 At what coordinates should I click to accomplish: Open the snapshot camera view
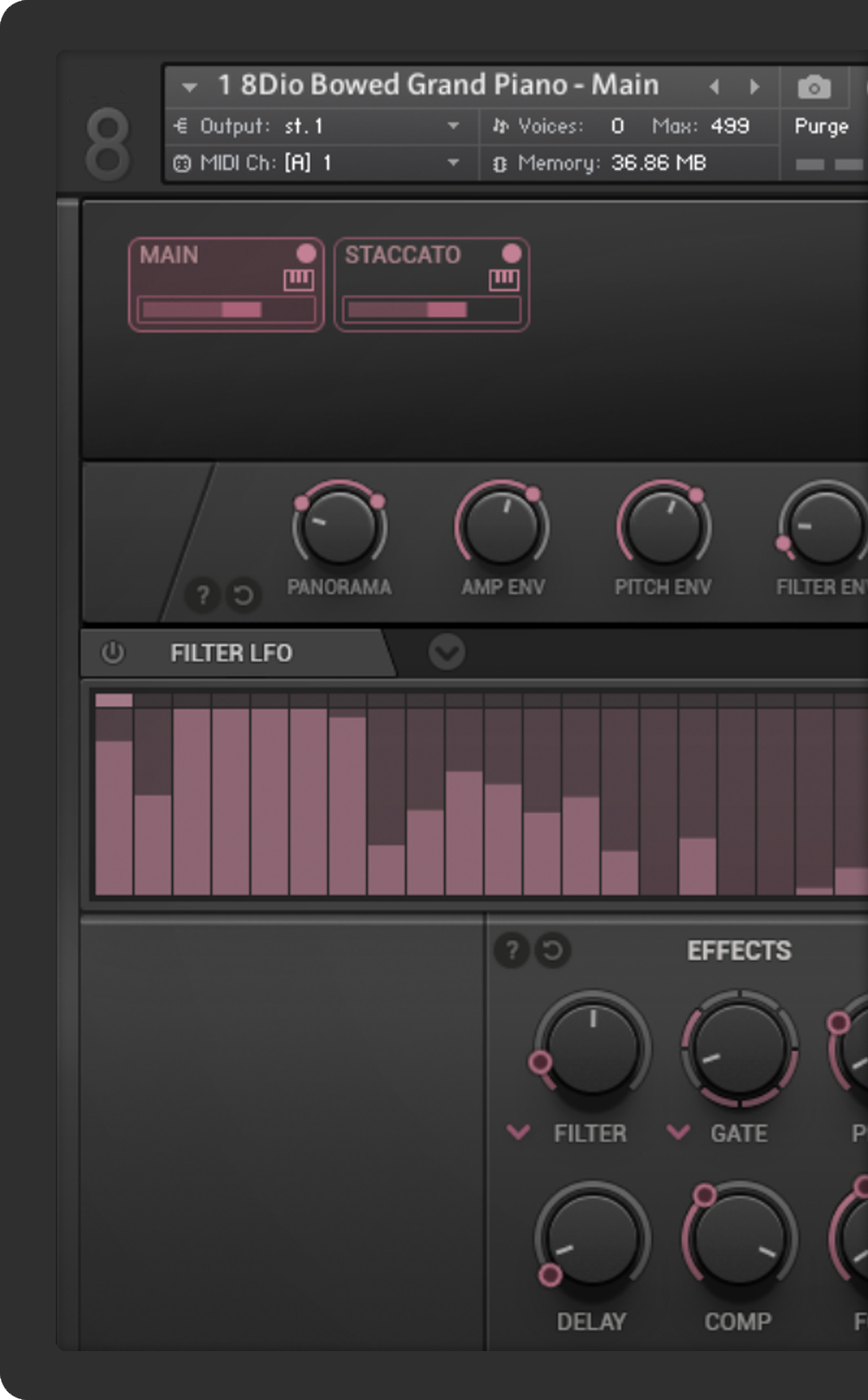point(814,87)
